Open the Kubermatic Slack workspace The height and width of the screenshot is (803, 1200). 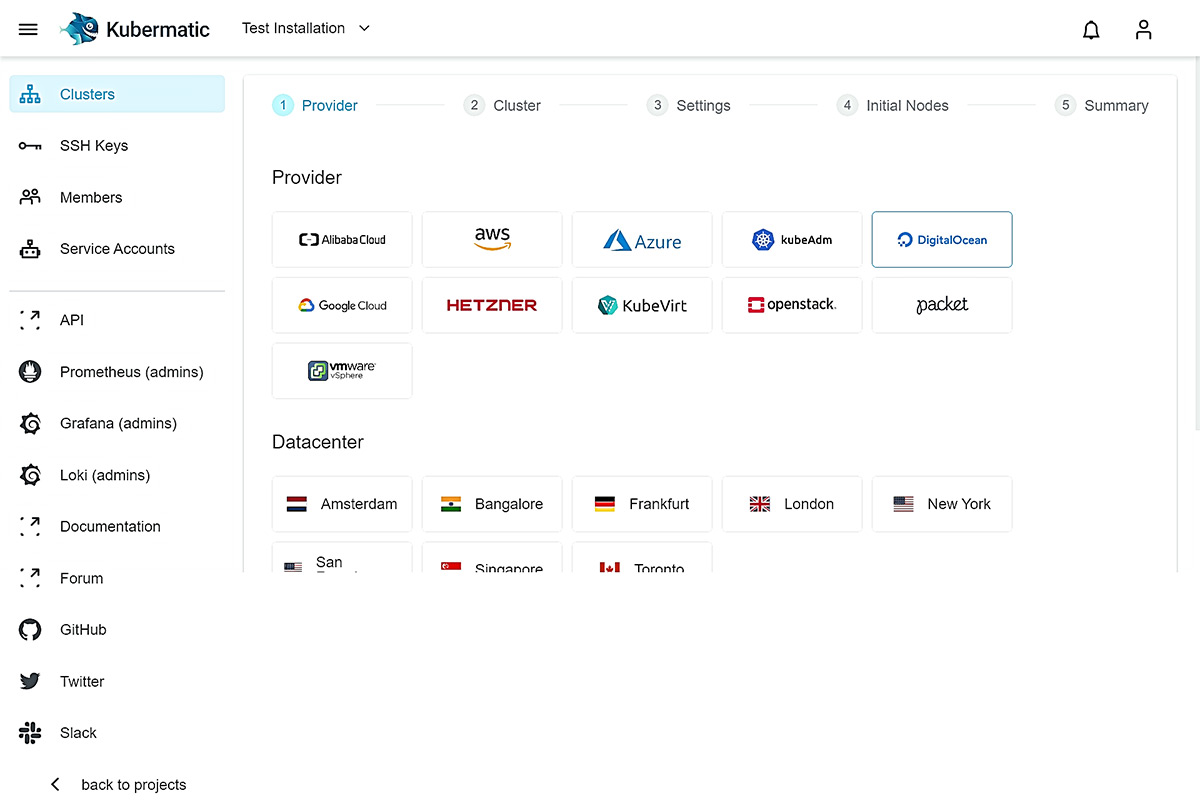(x=78, y=732)
